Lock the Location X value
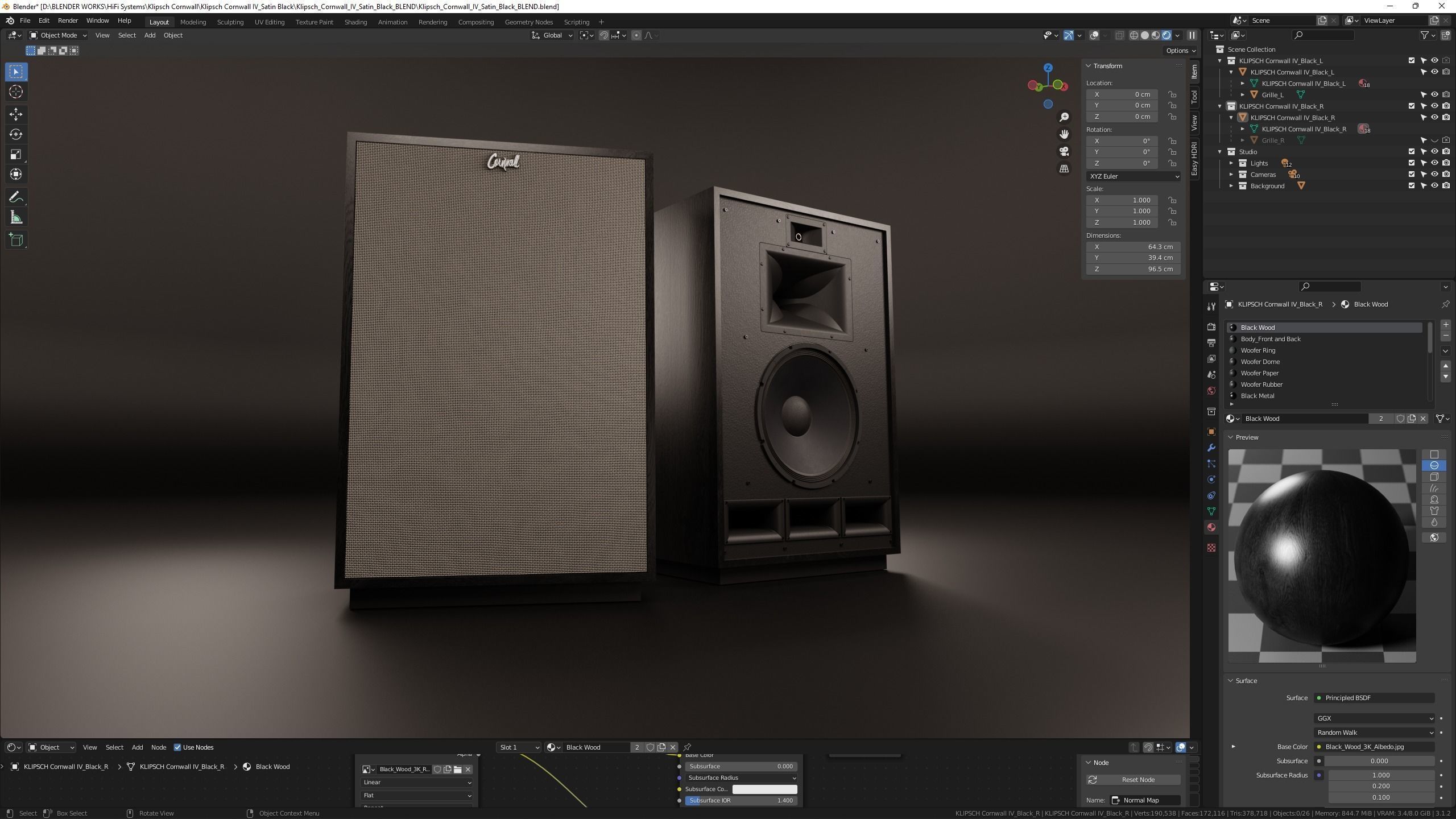 pos(1172,94)
